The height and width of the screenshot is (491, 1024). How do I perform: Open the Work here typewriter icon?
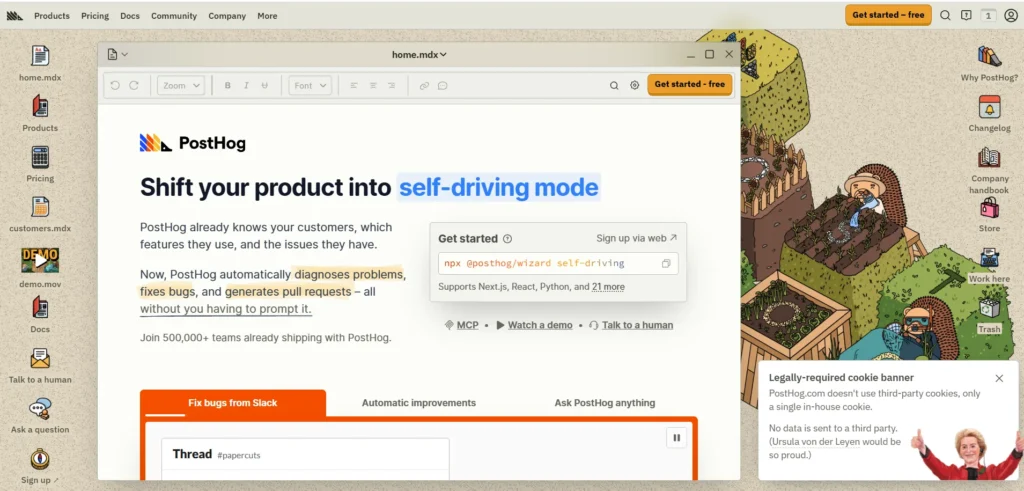pos(989,258)
